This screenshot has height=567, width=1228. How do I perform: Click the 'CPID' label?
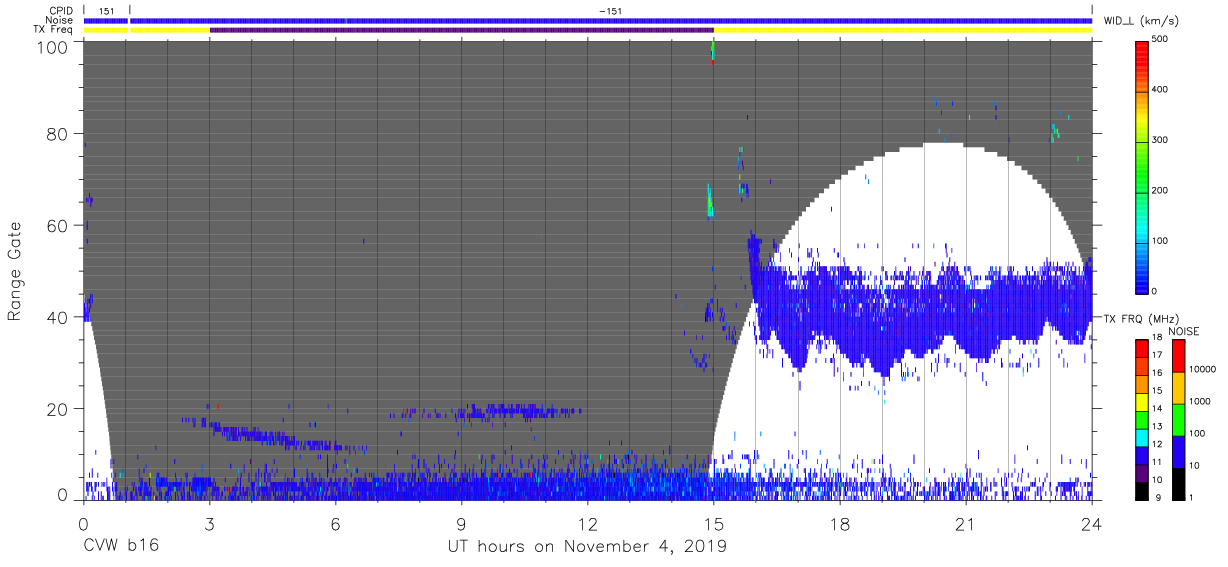click(61, 11)
